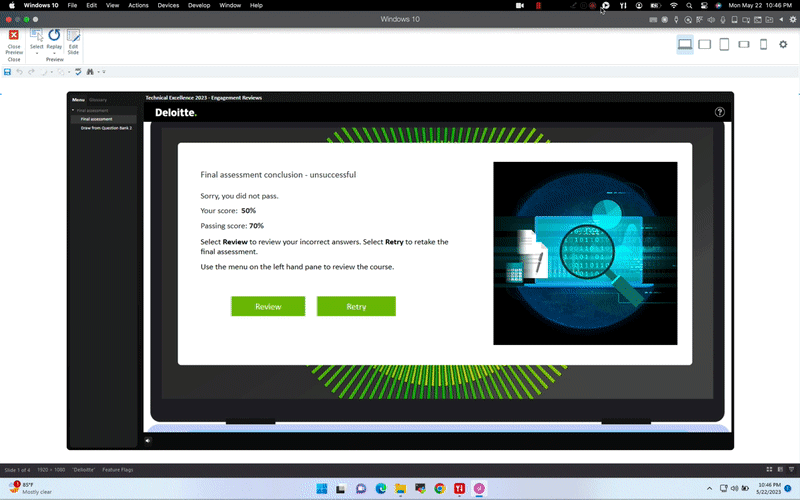Viewport: 800px width, 500px height.
Task: Show hidden icons in the Windows system tray
Action: pyautogui.click(x=709, y=488)
